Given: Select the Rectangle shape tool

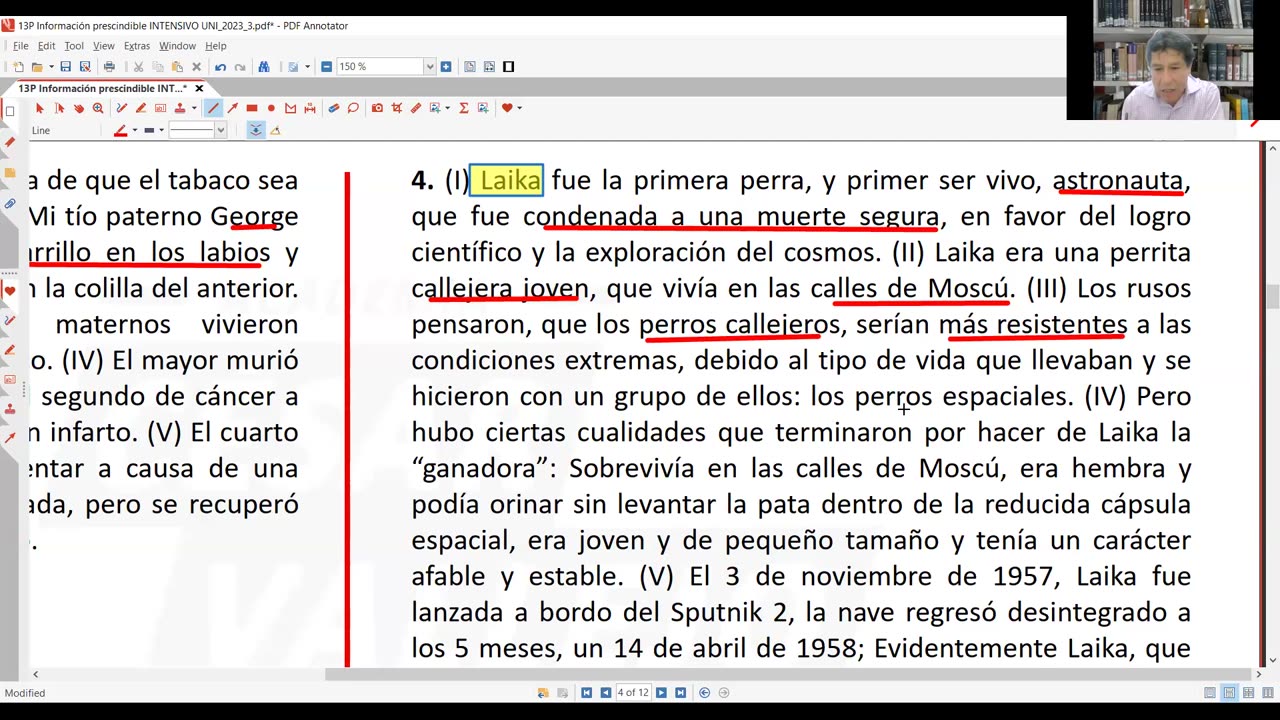Looking at the screenshot, I should point(252,108).
